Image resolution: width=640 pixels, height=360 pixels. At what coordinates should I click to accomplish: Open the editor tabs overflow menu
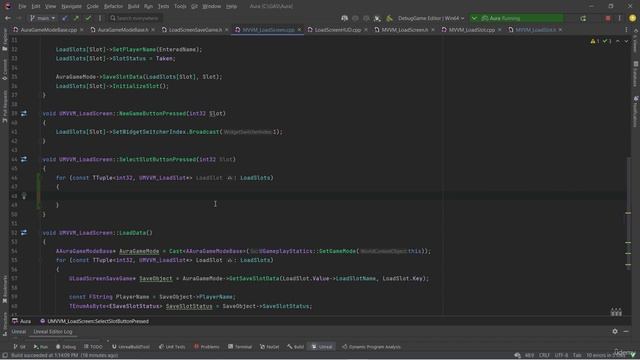pyautogui.click(x=626, y=30)
